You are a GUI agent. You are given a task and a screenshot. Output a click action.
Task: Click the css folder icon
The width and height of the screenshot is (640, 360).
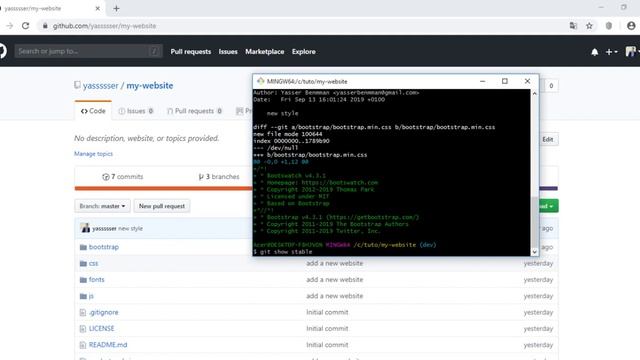(x=83, y=263)
